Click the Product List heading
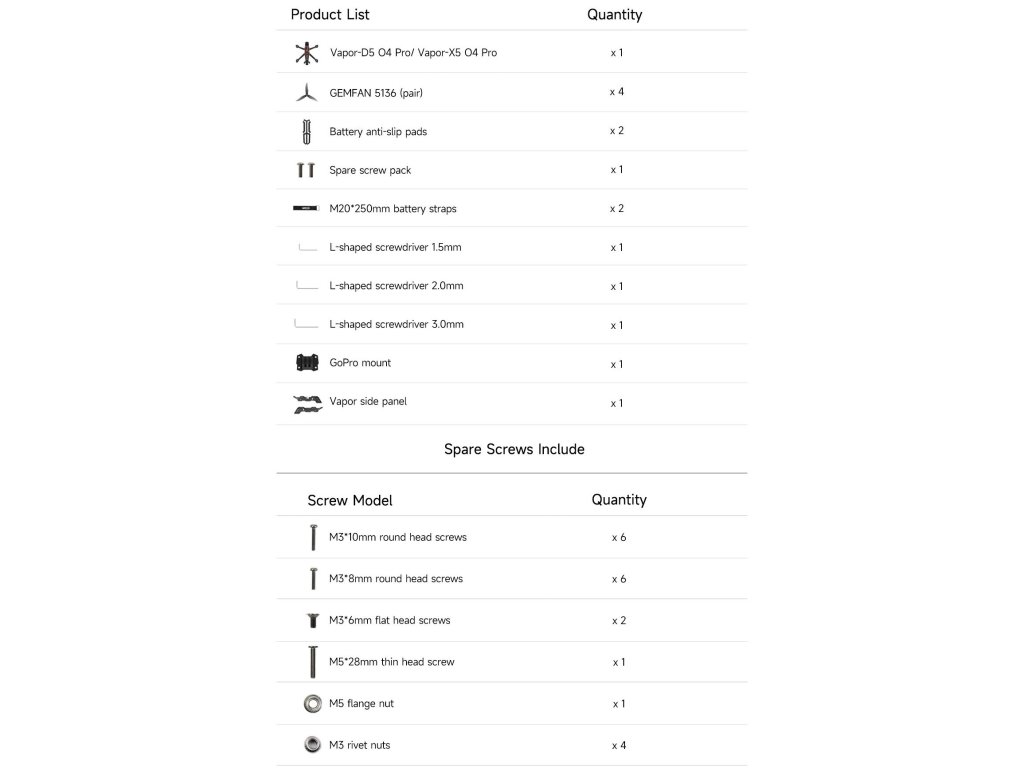Image resolution: width=1024 pixels, height=768 pixels. [x=330, y=15]
